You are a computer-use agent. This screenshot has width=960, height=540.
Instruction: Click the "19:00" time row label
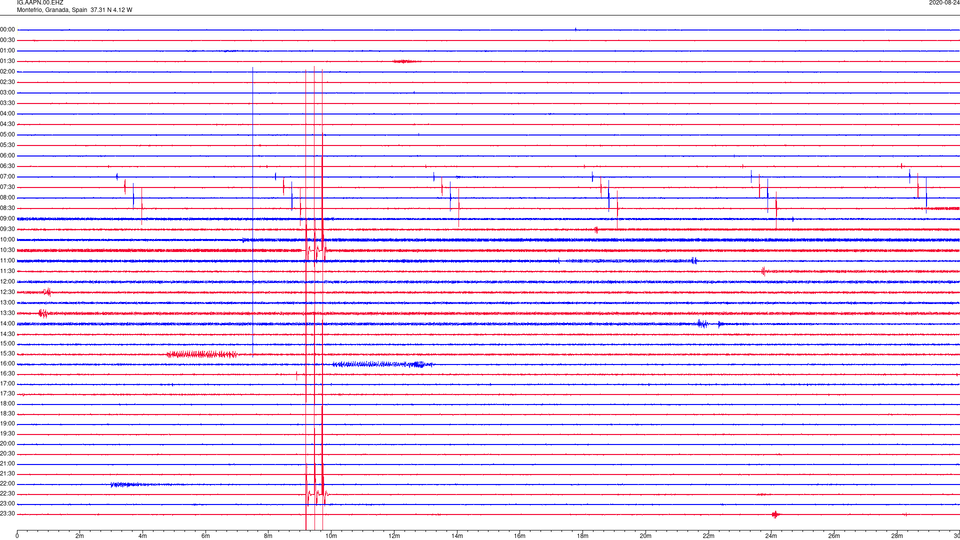(8, 424)
